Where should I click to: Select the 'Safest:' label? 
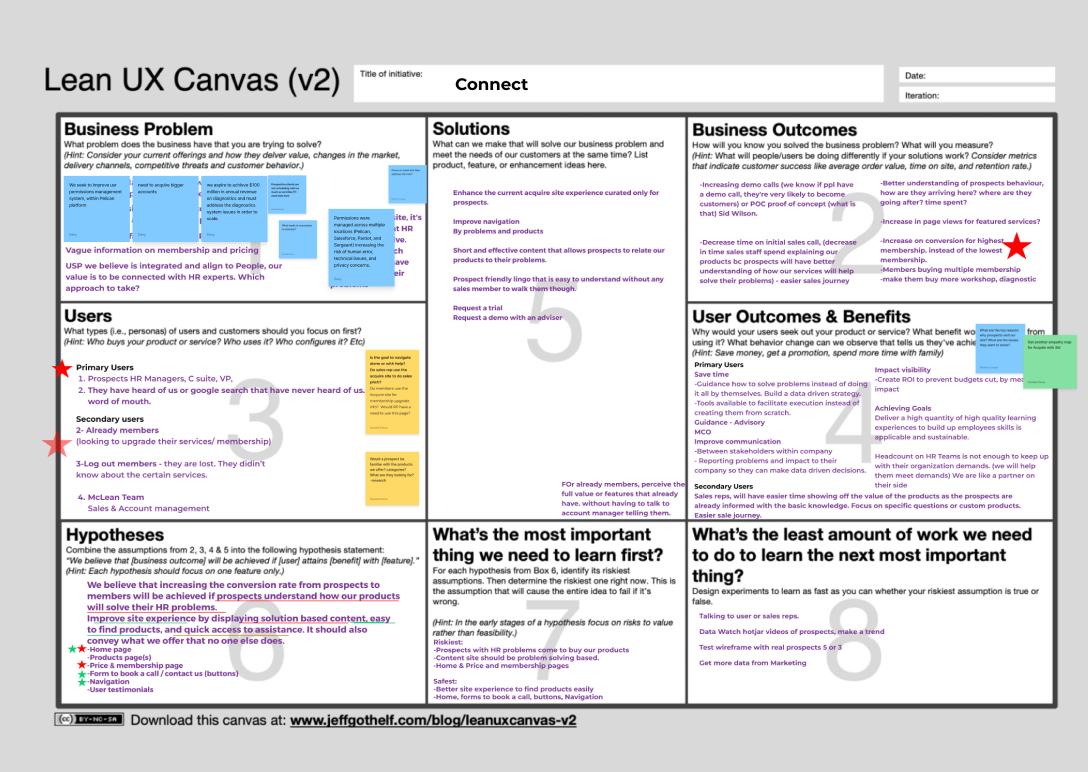click(445, 682)
